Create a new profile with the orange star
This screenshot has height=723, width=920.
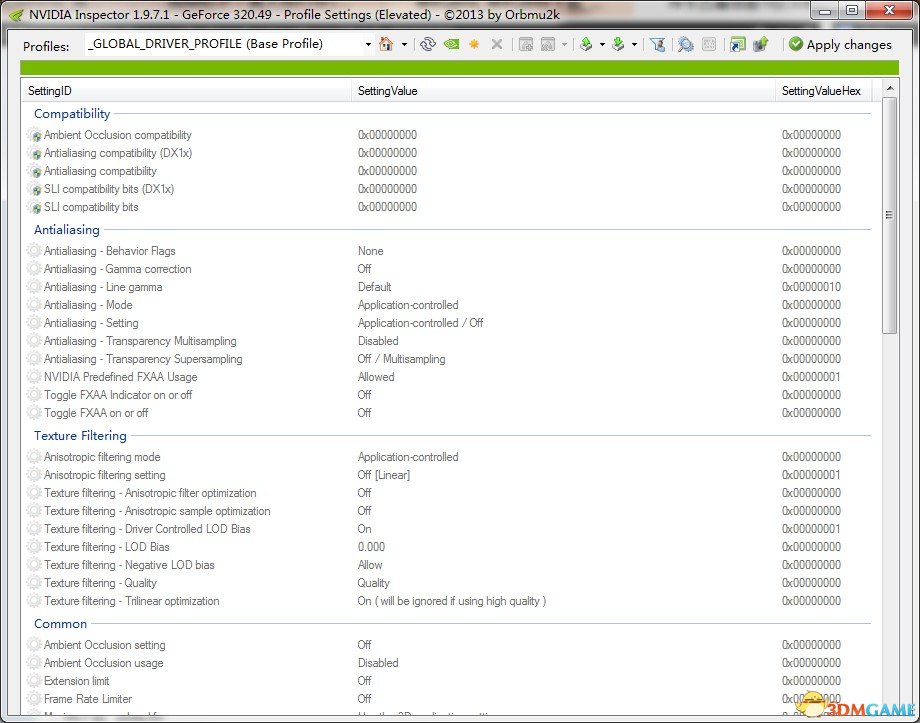474,44
